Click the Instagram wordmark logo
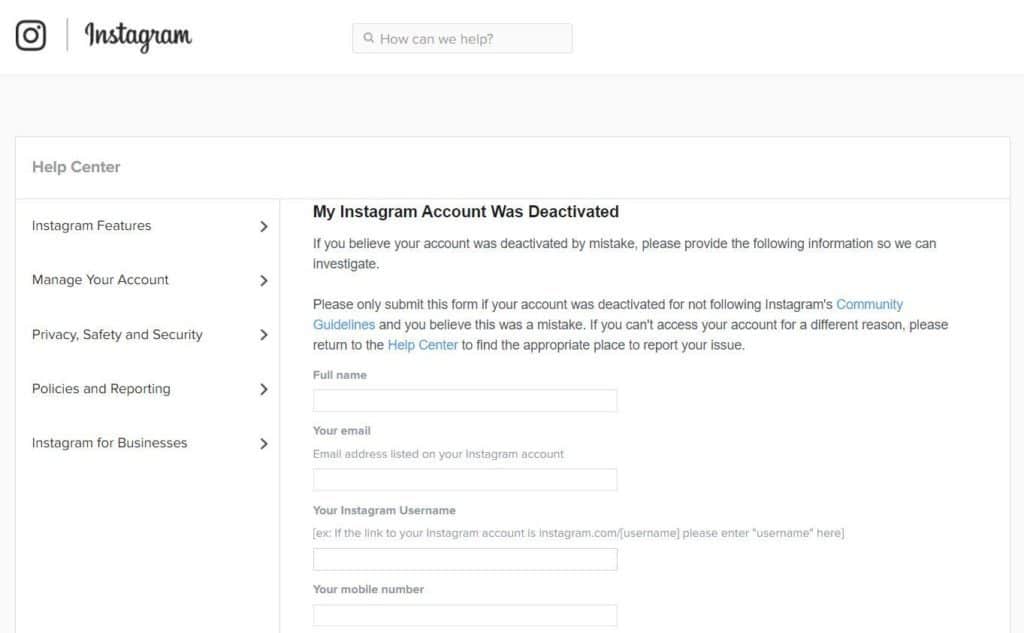Screen dimensions: 1024x633 click(138, 36)
